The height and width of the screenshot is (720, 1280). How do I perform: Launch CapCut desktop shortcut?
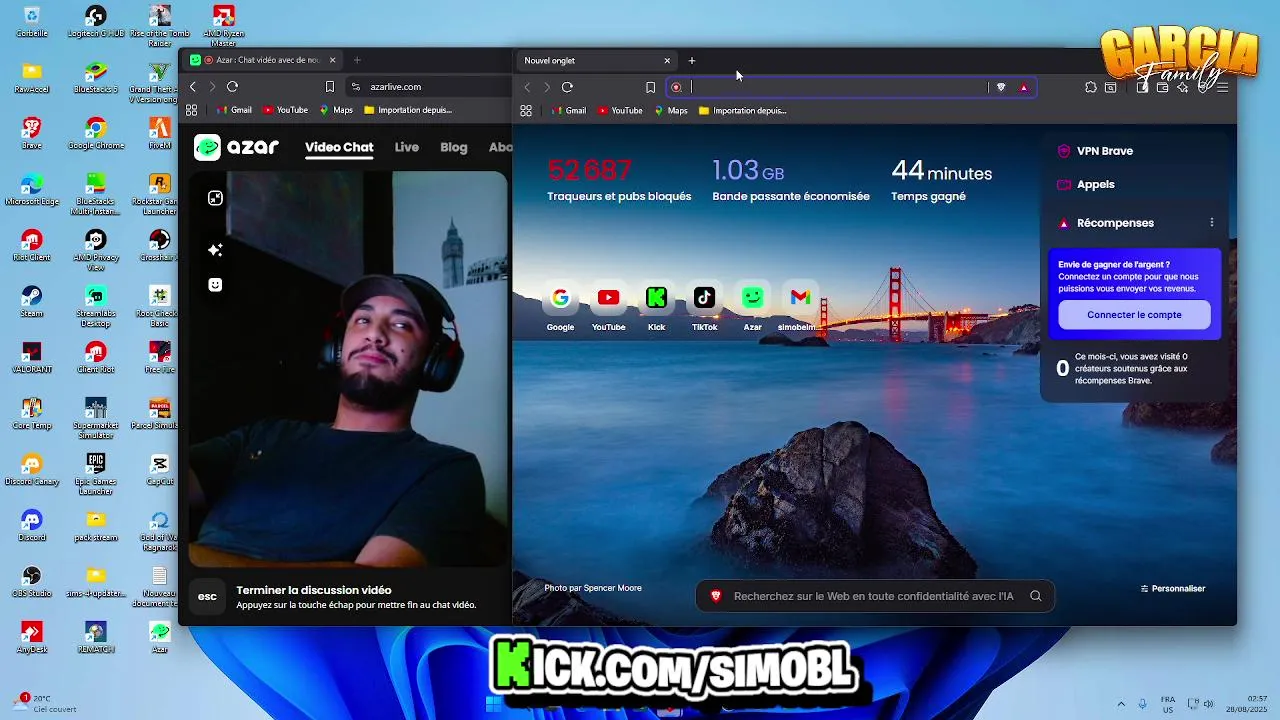(x=159, y=469)
